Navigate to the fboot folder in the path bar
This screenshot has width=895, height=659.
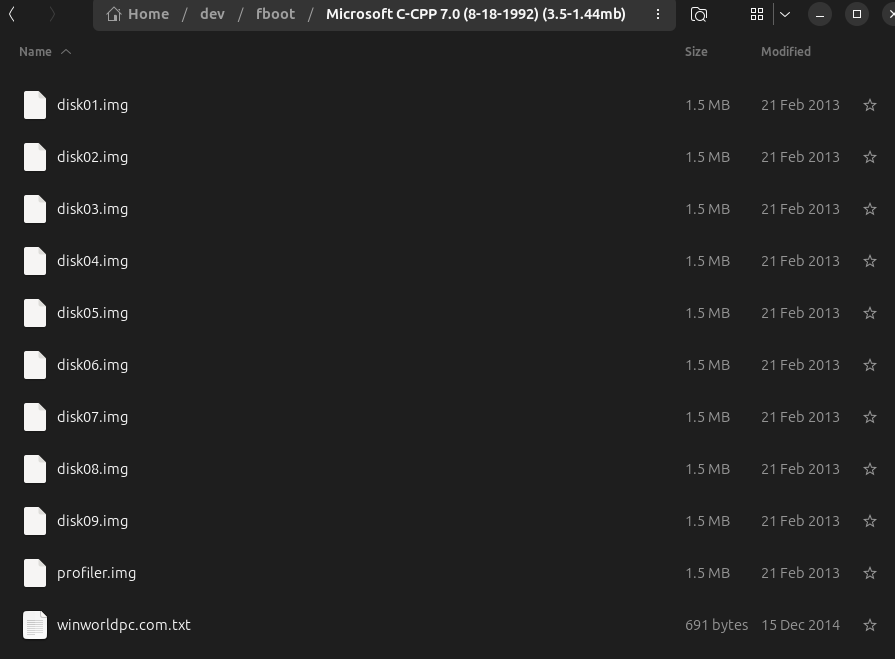[275, 14]
